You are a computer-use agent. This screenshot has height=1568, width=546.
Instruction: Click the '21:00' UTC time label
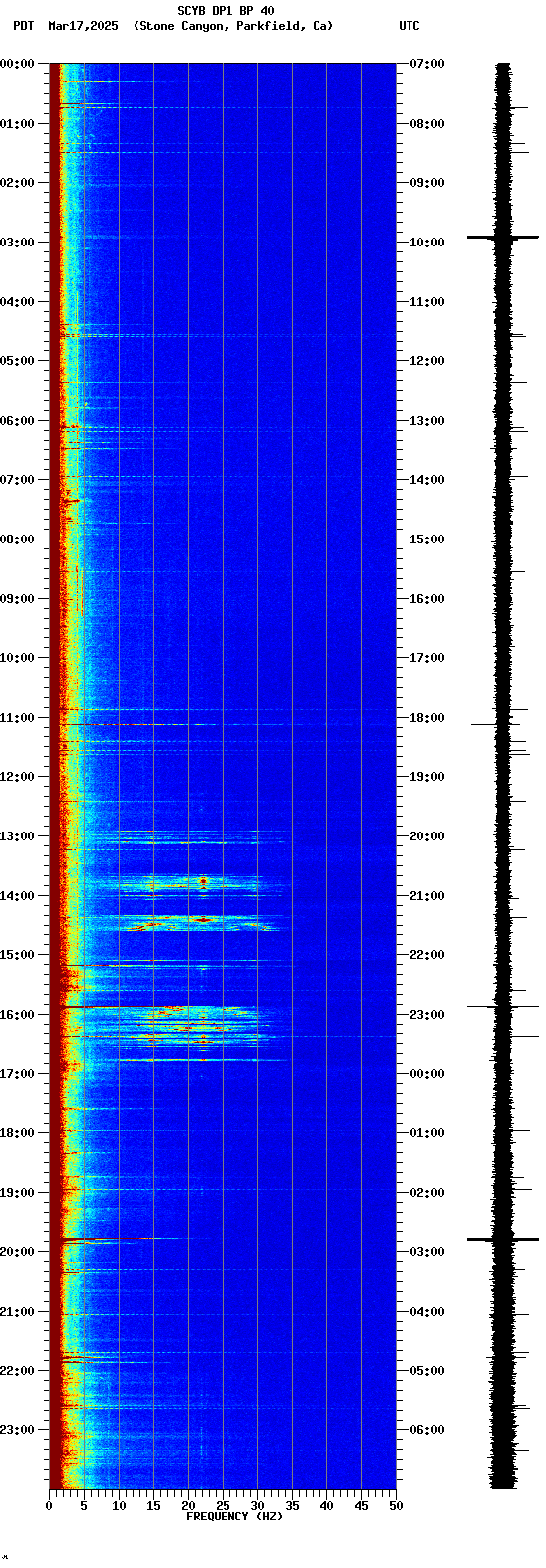click(427, 896)
